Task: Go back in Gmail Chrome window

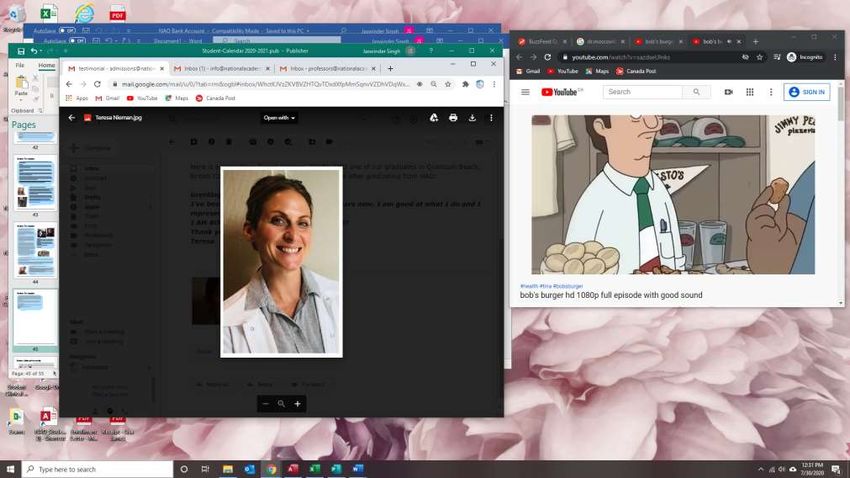Action: tap(69, 84)
